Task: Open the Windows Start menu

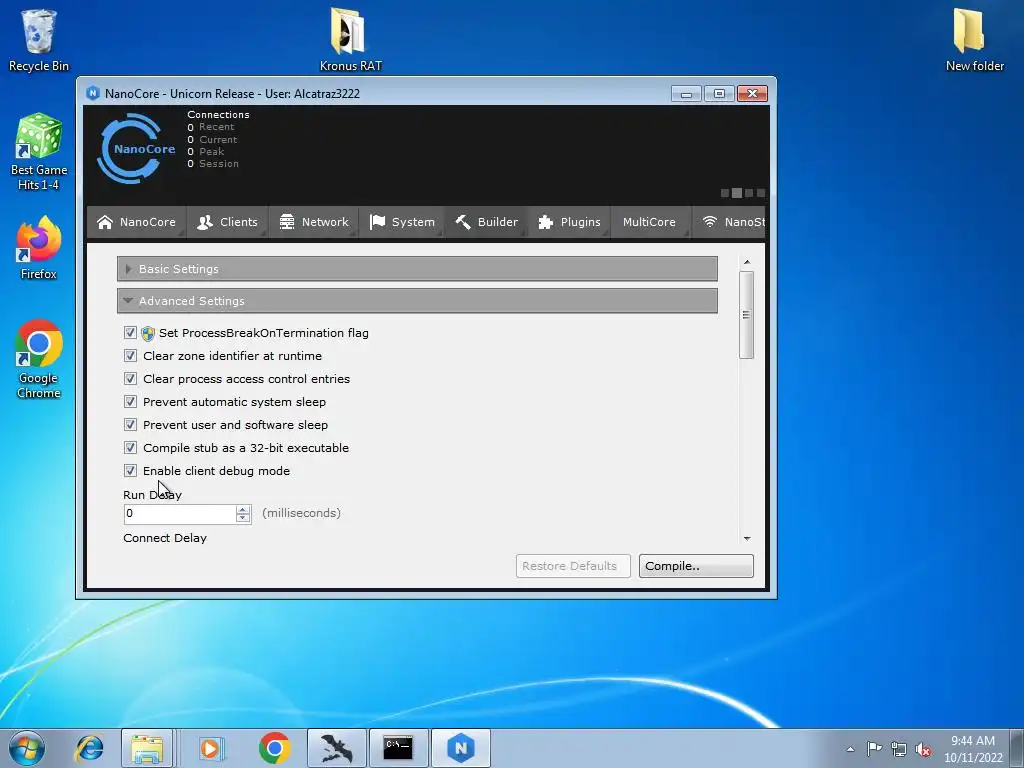Action: point(27,748)
